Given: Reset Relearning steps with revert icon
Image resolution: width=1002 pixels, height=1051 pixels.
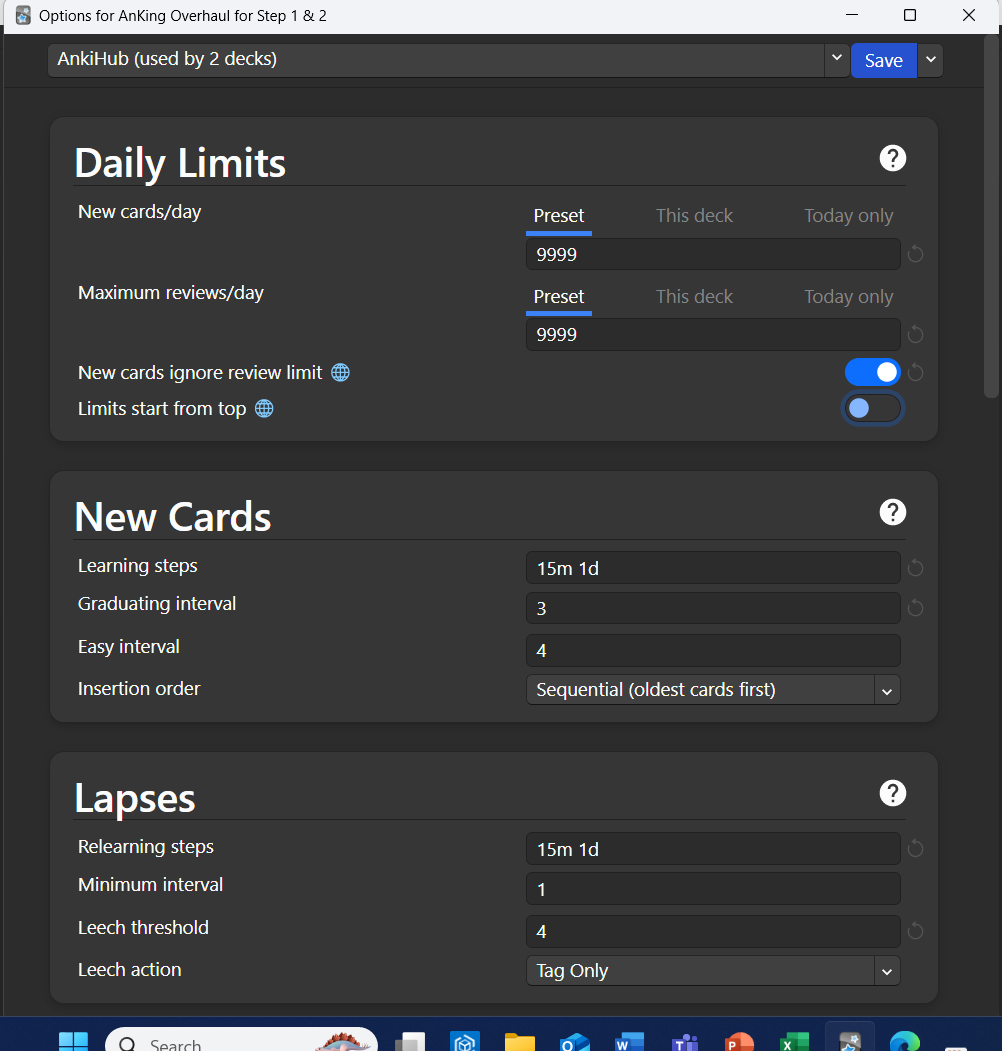Looking at the screenshot, I should pyautogui.click(x=915, y=849).
